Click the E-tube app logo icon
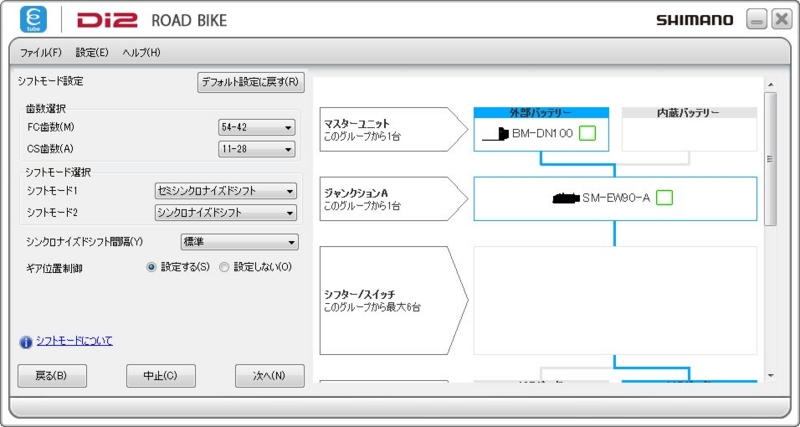The image size is (800, 427). point(33,19)
